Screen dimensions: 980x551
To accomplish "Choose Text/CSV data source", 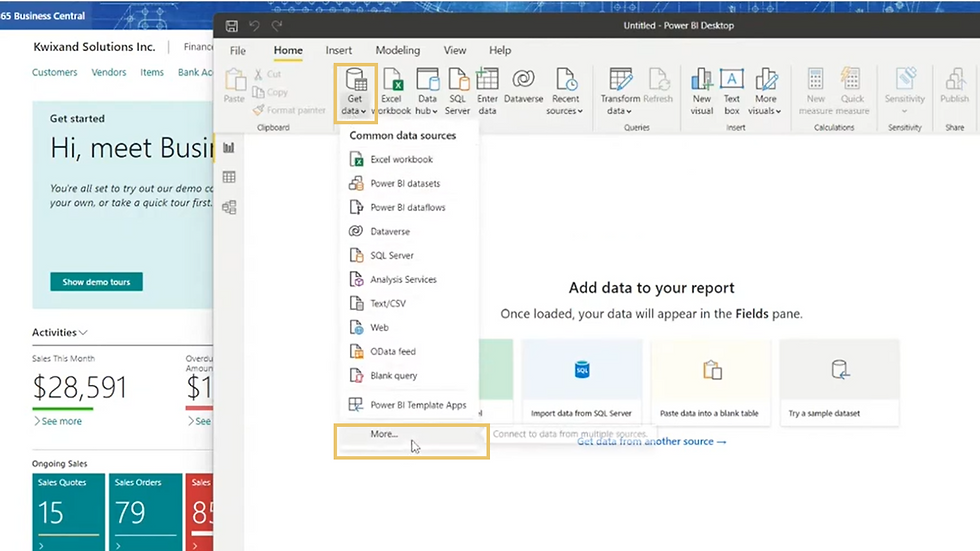I will coord(409,304).
